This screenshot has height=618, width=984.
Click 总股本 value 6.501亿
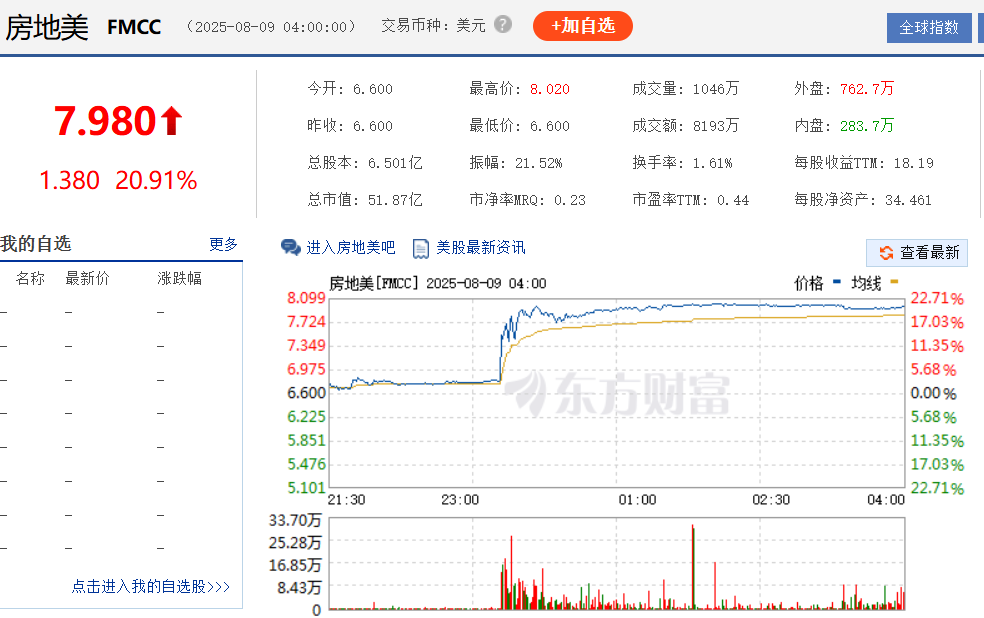click(395, 163)
